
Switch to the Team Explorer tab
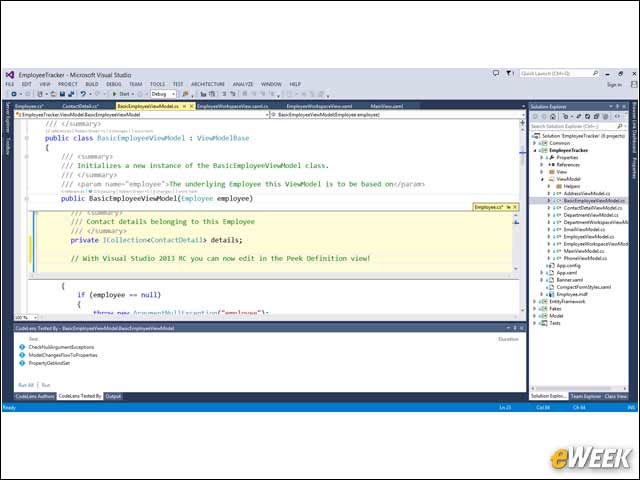coord(586,396)
